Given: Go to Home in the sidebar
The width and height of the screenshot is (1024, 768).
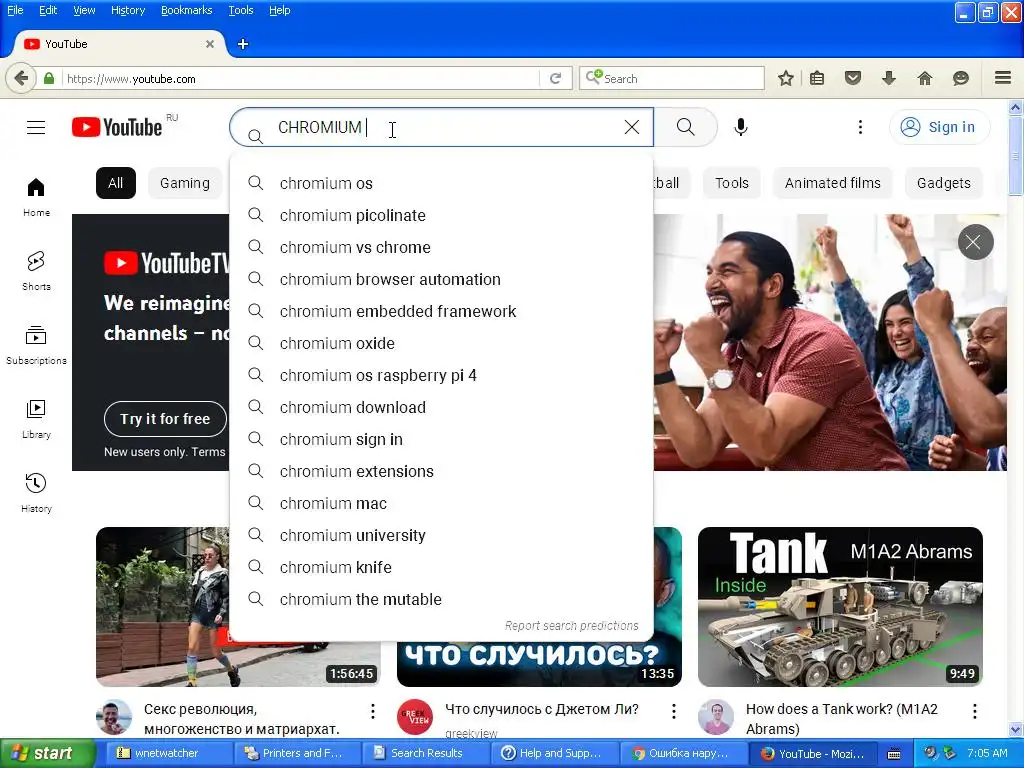Looking at the screenshot, I should [36, 197].
